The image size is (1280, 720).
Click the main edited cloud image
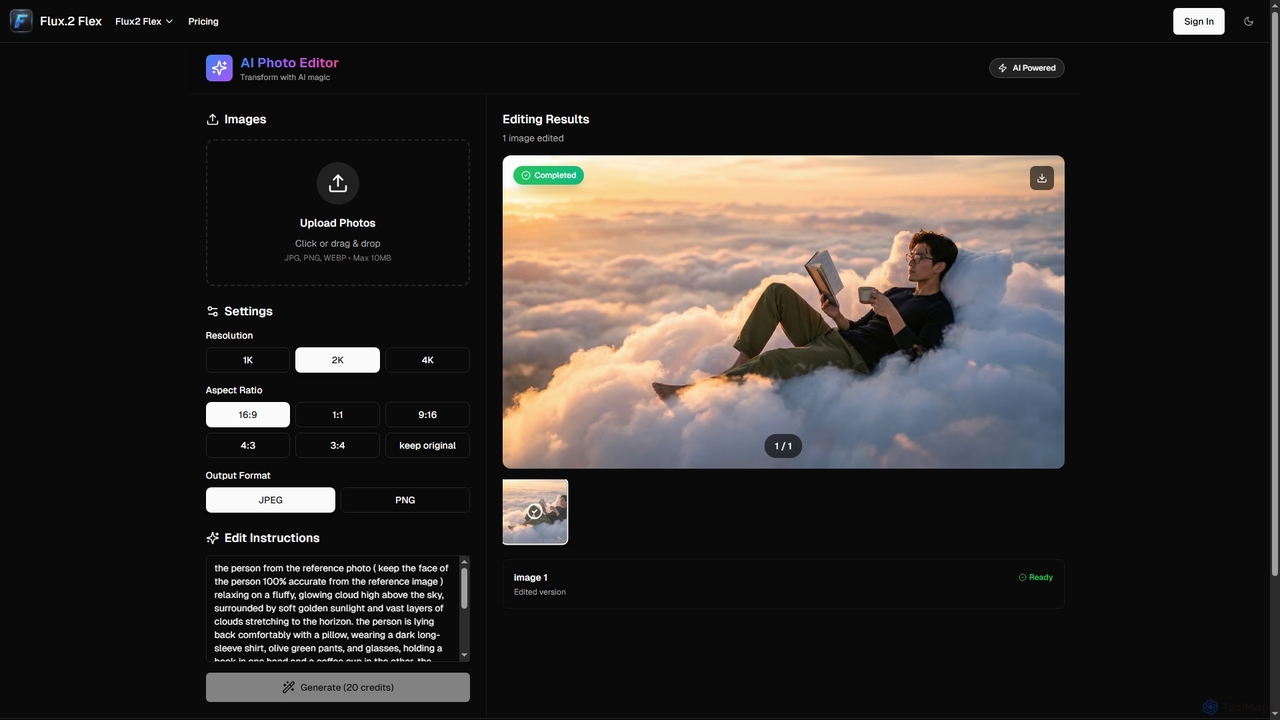click(x=783, y=312)
